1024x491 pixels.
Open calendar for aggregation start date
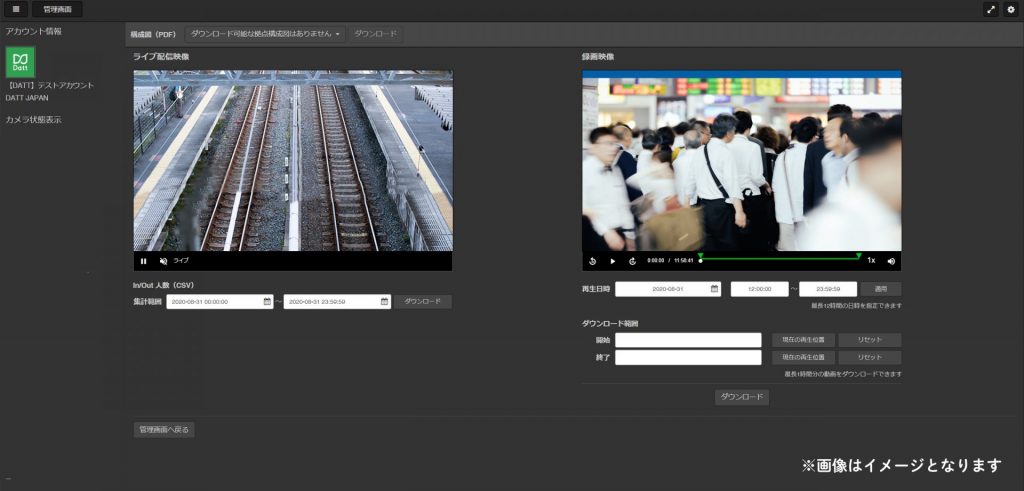click(x=267, y=301)
